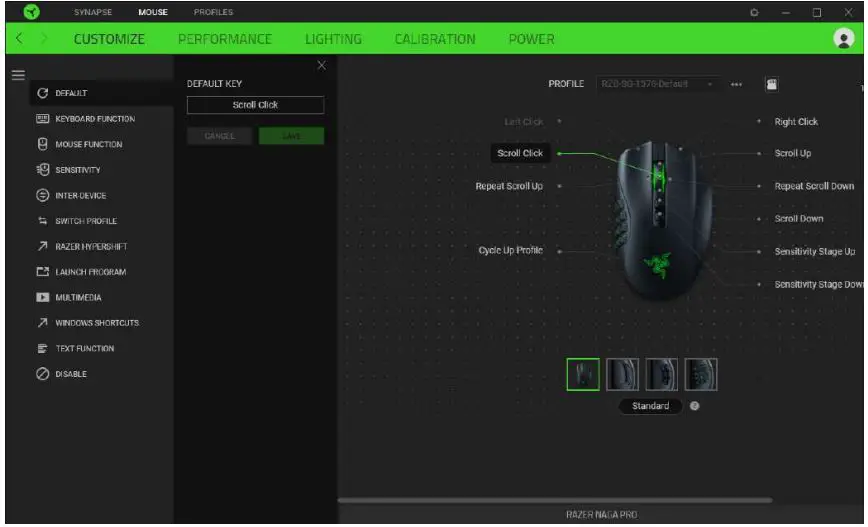Close the Default Key panel
This screenshot has height=527, width=868.
[321, 65]
